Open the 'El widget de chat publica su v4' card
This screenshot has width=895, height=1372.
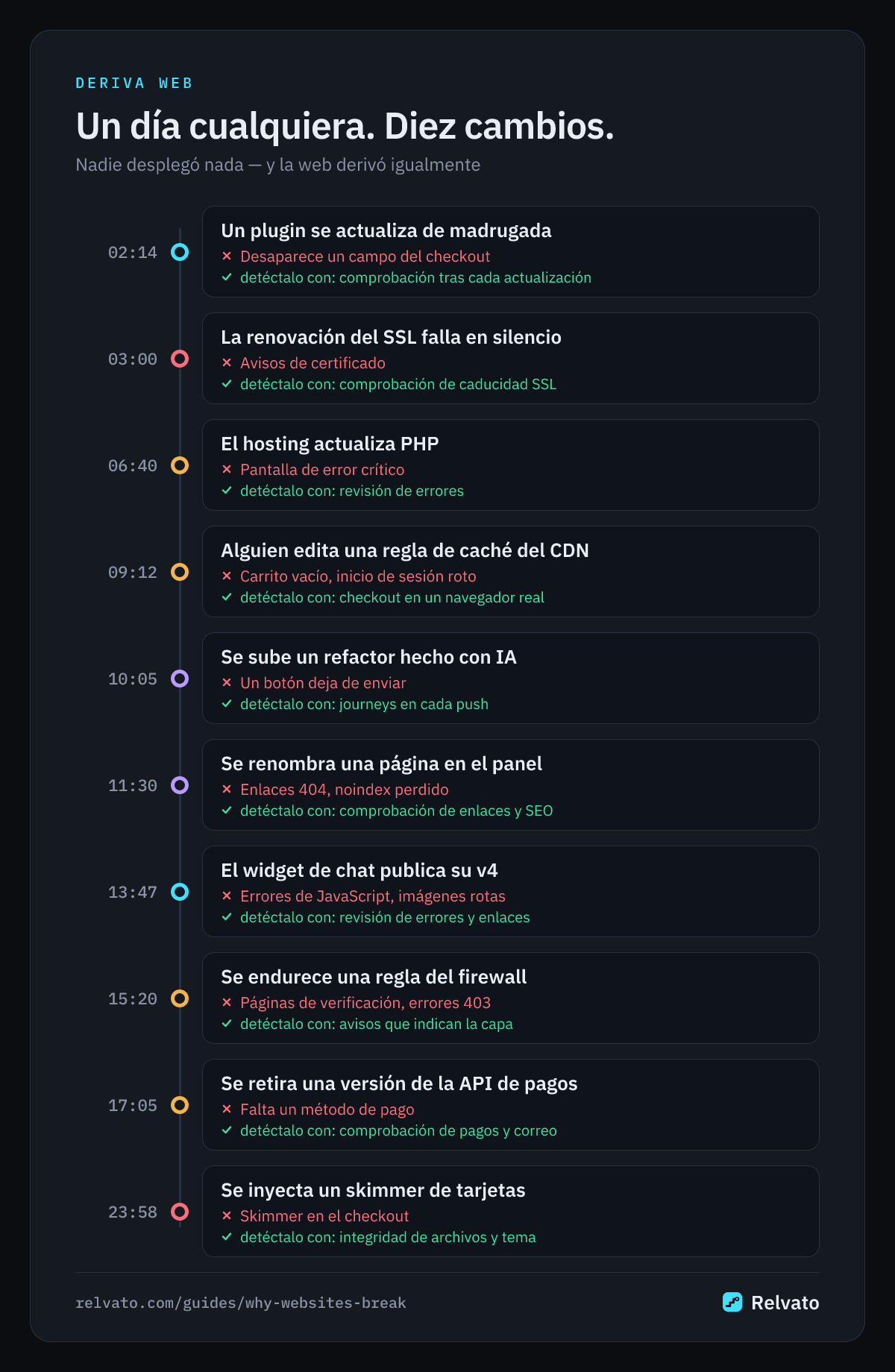pos(511,892)
